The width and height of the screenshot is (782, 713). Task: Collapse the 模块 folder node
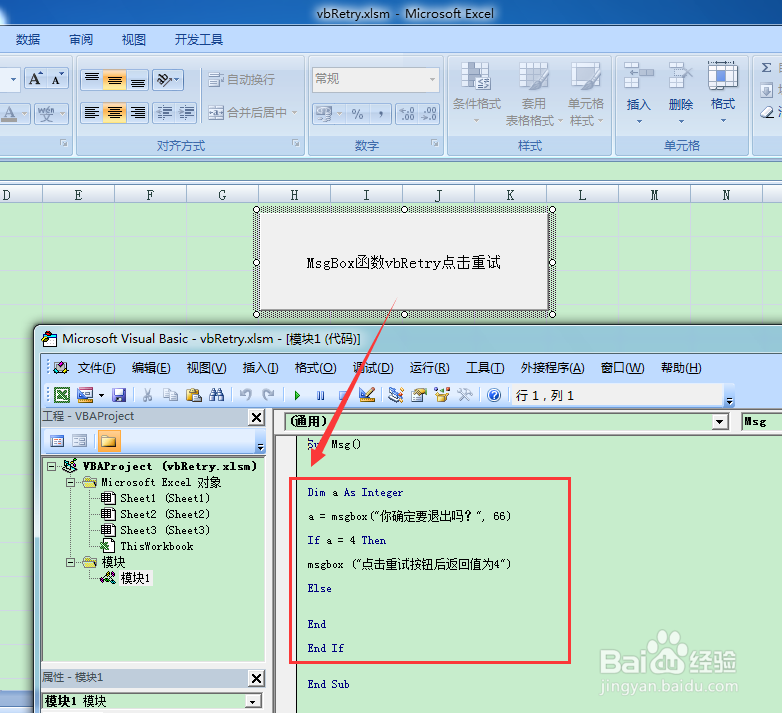pyautogui.click(x=70, y=562)
